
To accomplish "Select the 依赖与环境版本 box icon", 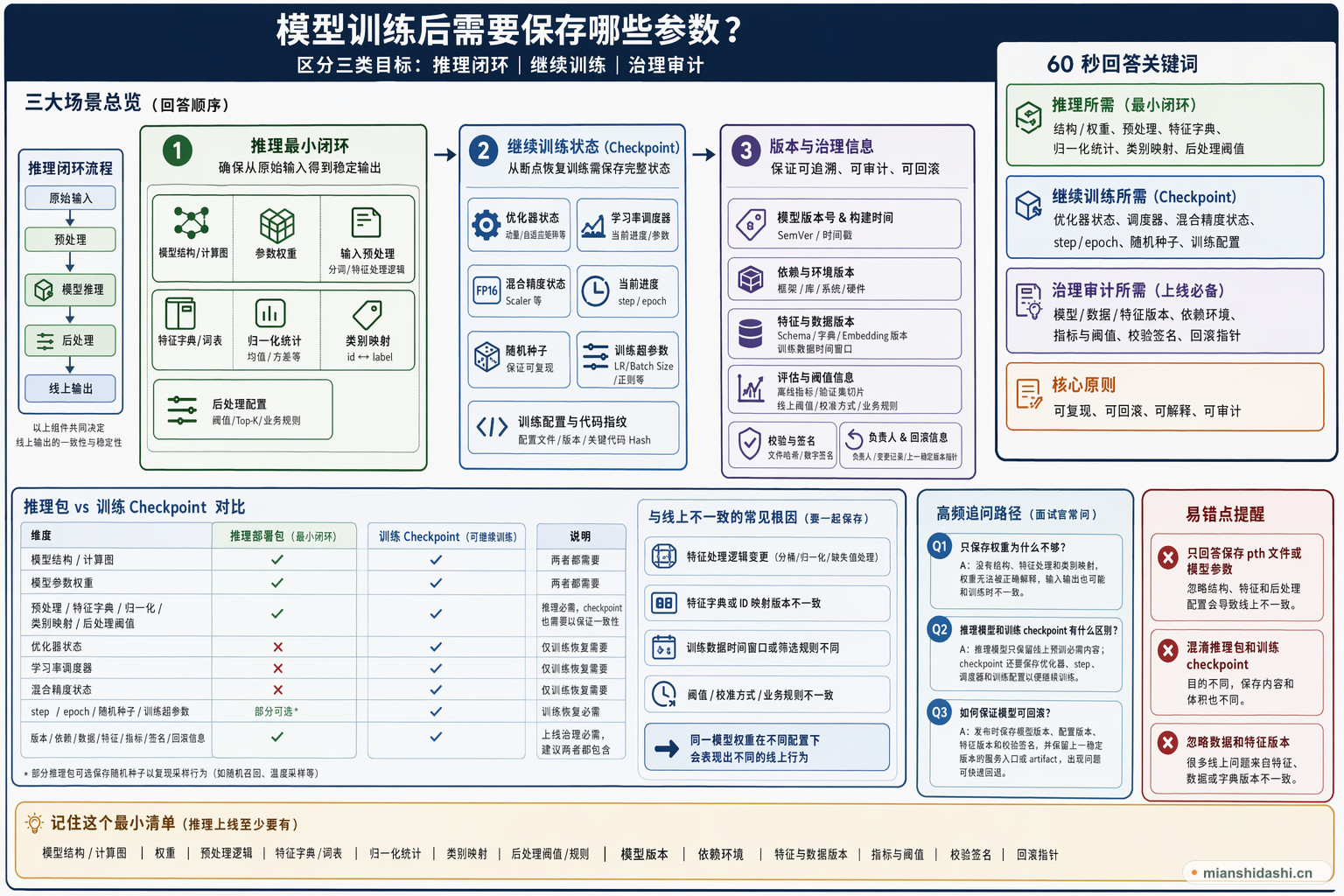I will (x=751, y=279).
